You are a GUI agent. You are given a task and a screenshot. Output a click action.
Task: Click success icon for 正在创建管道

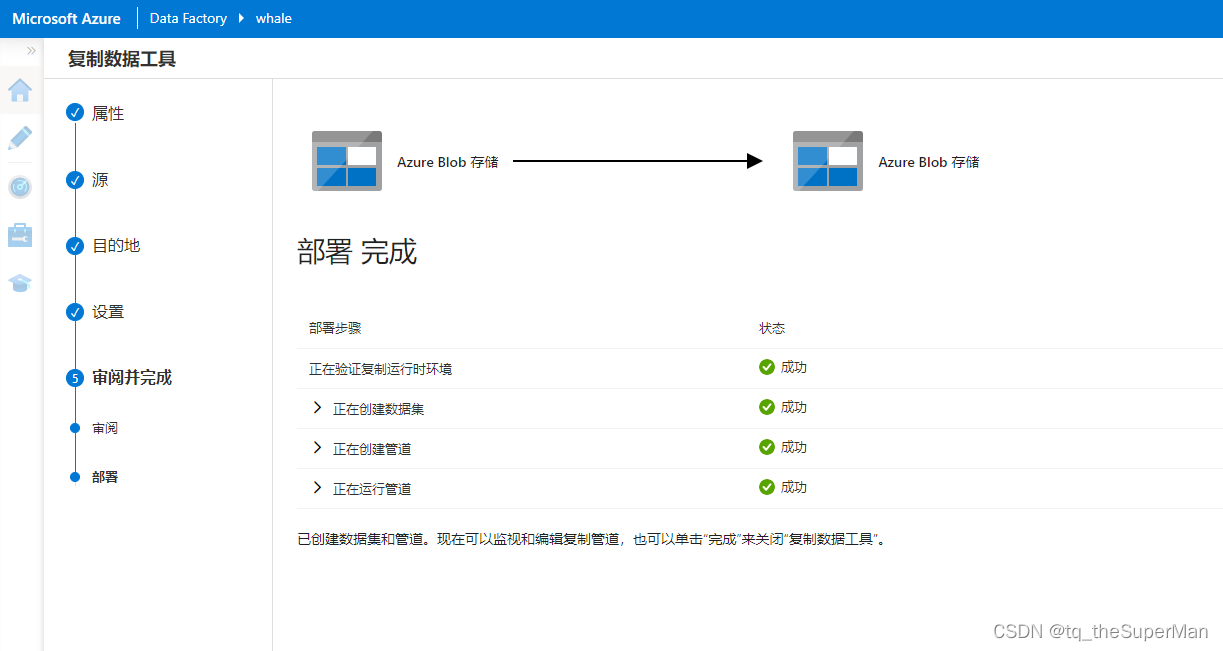(767, 447)
